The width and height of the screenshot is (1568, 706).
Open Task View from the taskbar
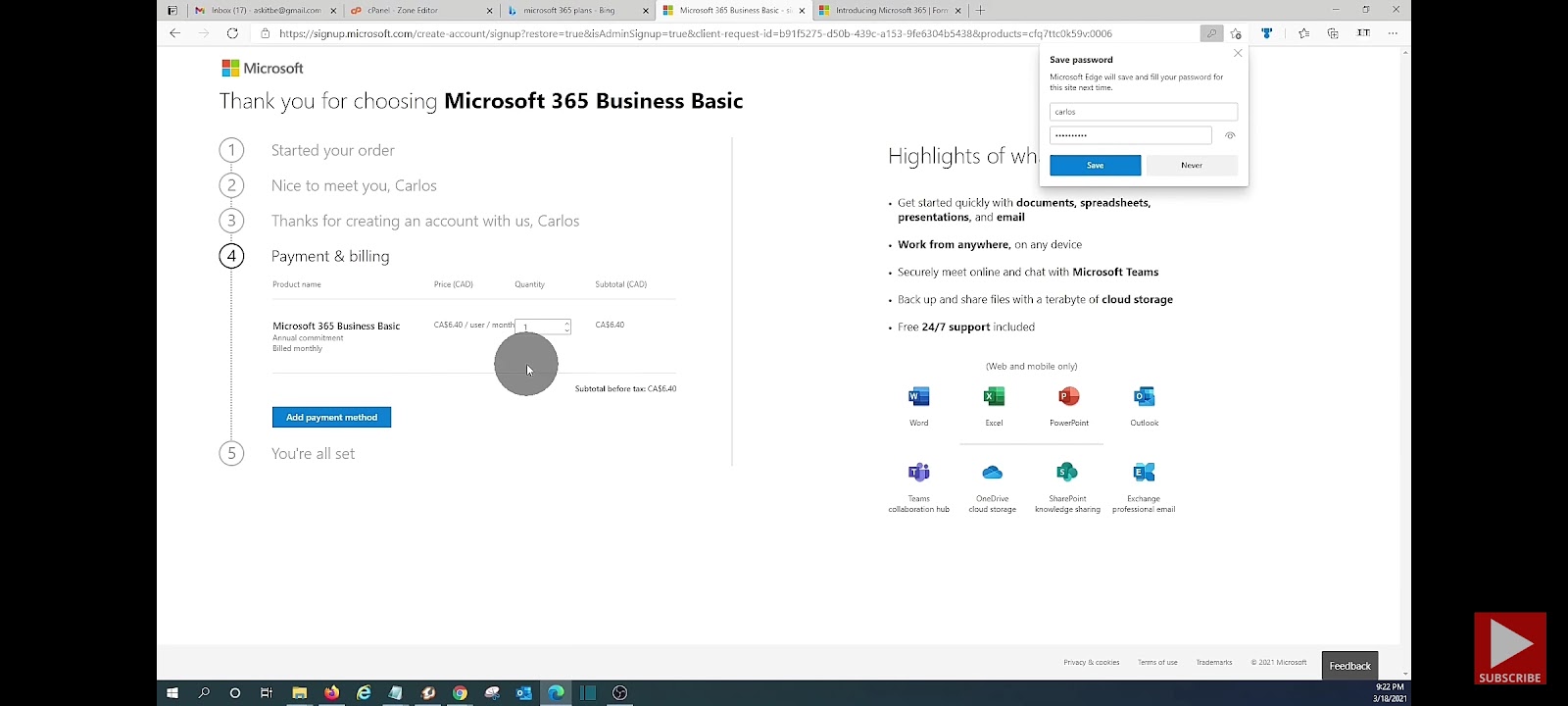pos(267,693)
